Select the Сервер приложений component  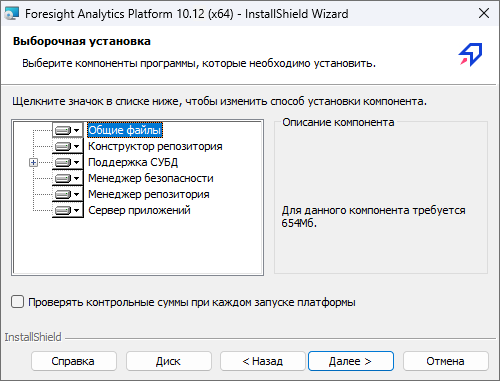click(x=139, y=210)
